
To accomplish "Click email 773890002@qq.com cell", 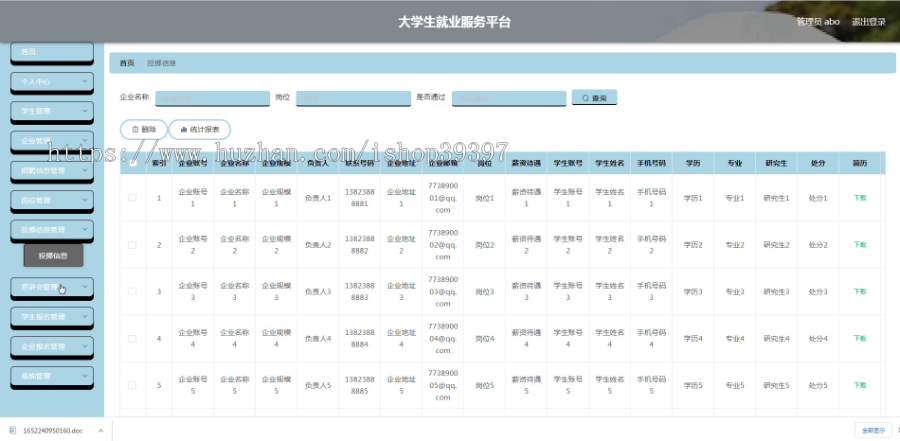I will pyautogui.click(x=443, y=245).
